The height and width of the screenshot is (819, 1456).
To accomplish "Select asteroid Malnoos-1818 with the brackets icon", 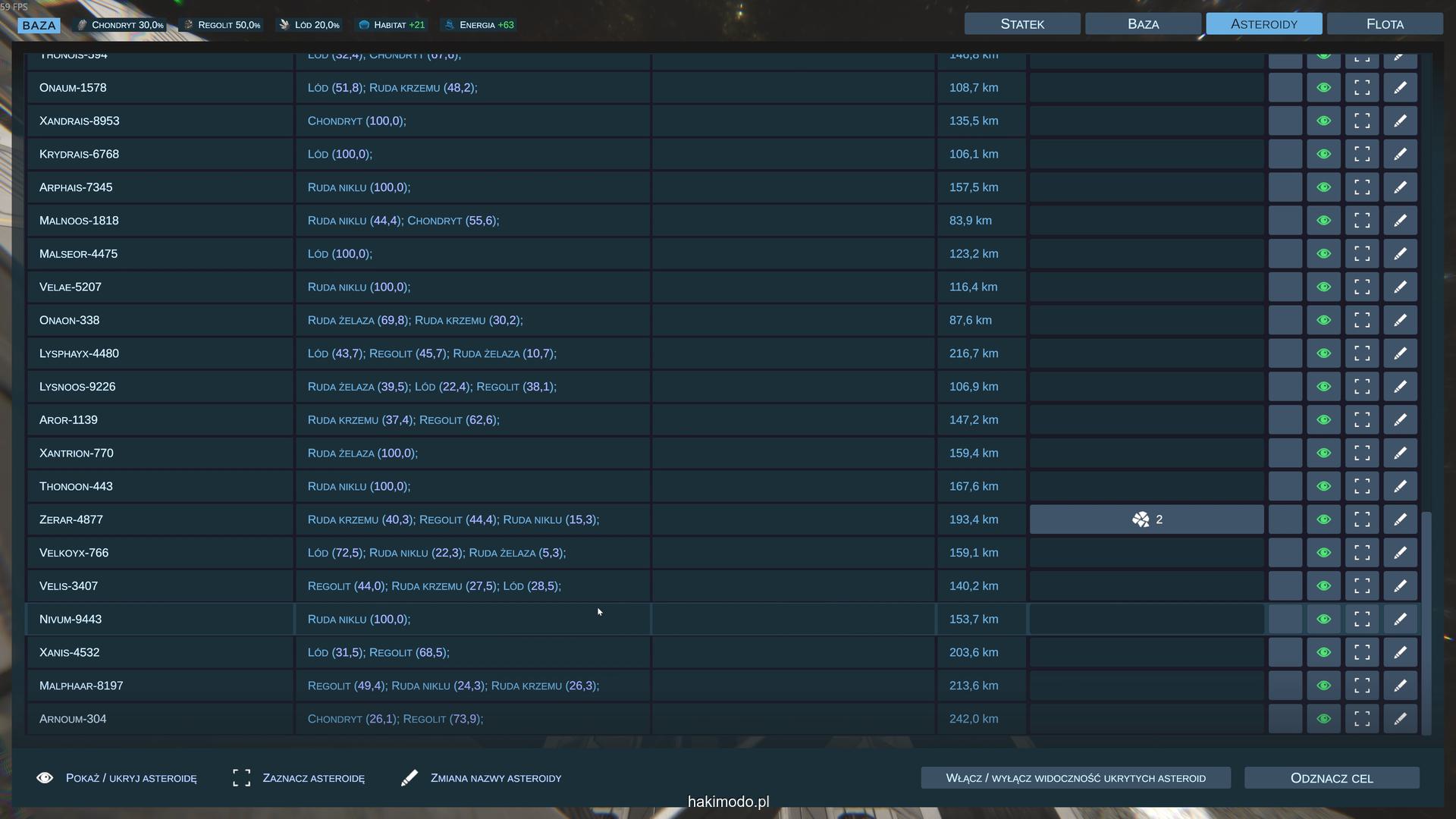I will coord(1362,221).
